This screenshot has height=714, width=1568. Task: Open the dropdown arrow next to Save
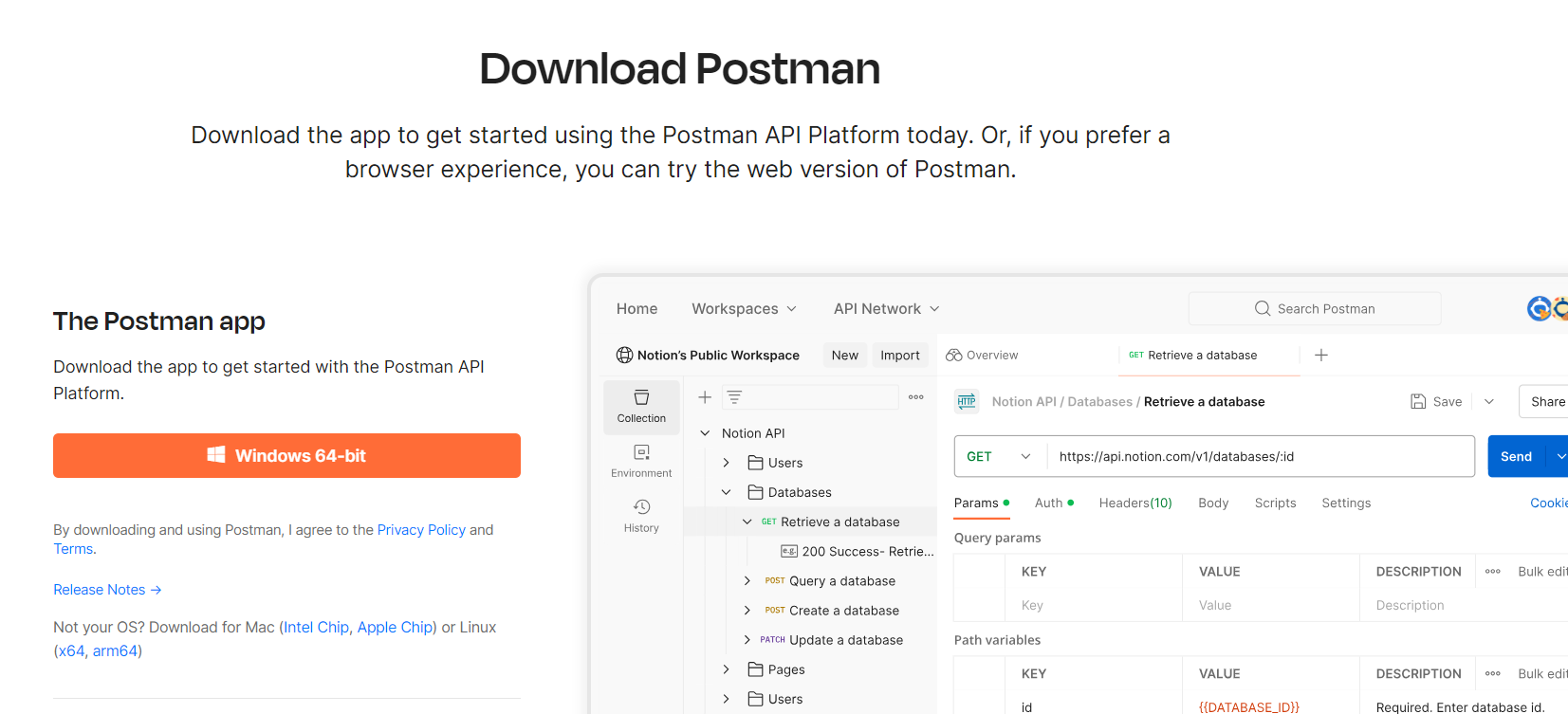(1489, 402)
